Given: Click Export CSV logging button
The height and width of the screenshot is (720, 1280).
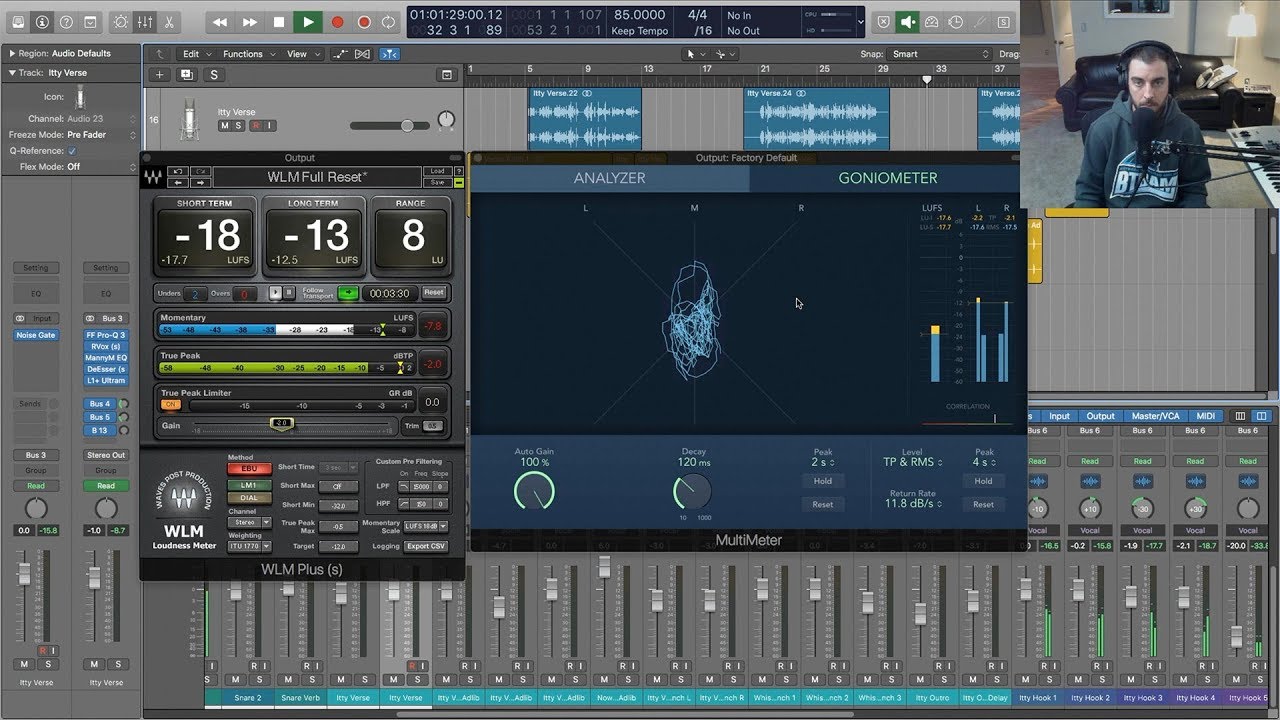Looking at the screenshot, I should (x=425, y=546).
